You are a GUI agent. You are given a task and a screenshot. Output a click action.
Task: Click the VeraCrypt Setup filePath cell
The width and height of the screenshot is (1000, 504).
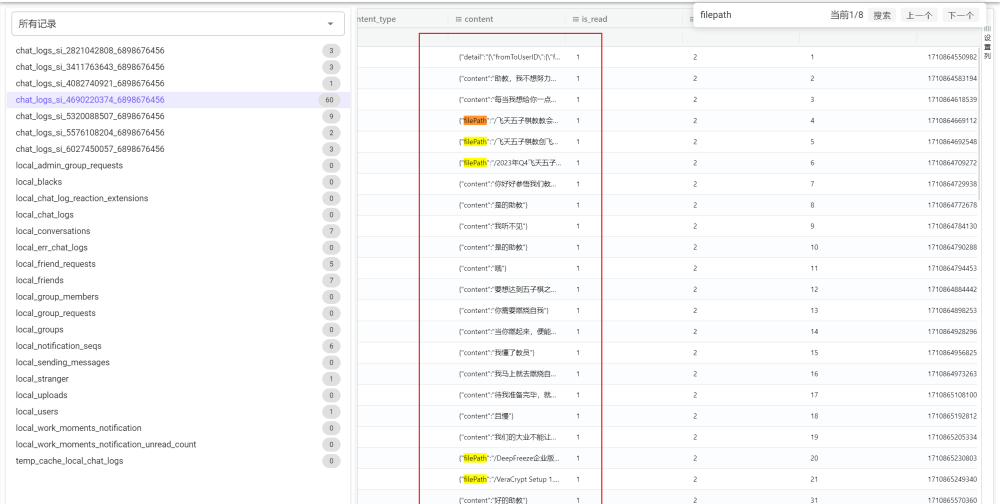[508, 479]
